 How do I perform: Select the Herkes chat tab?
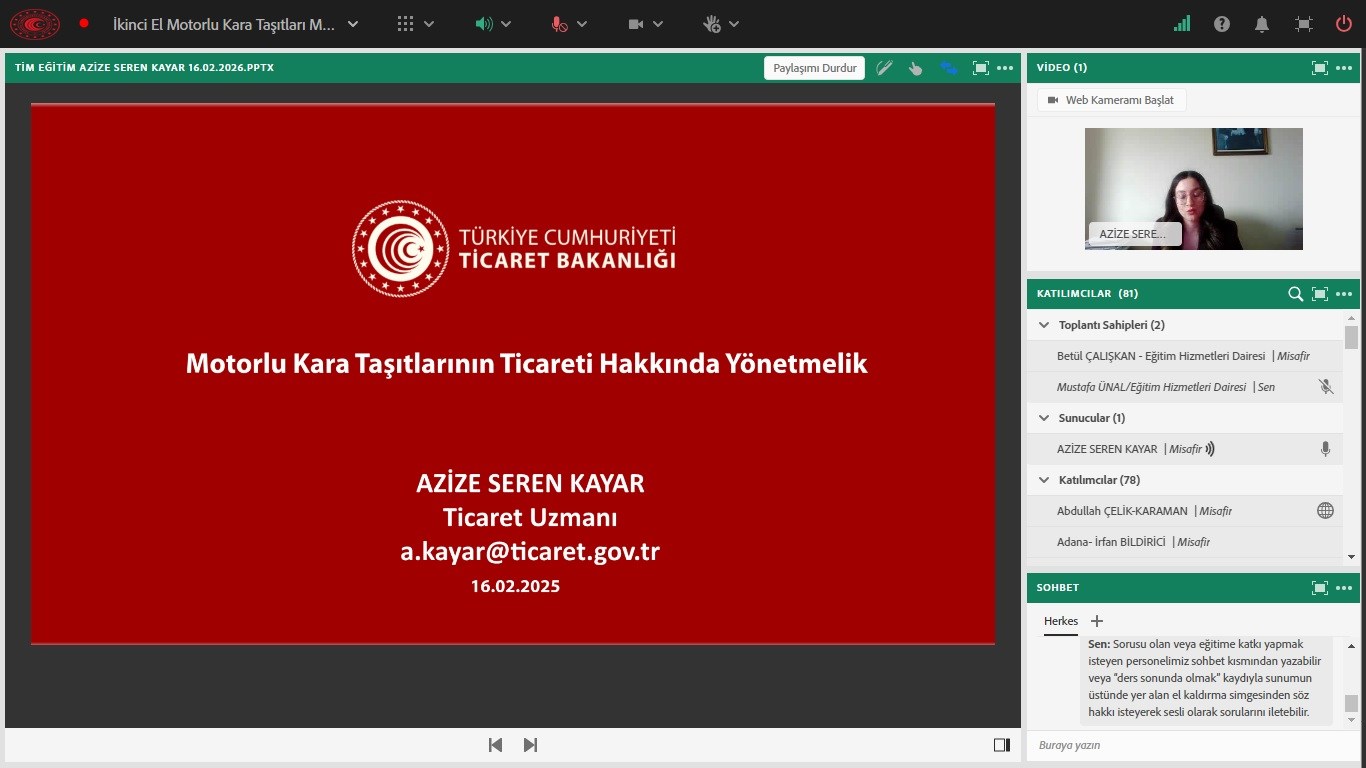pos(1061,621)
